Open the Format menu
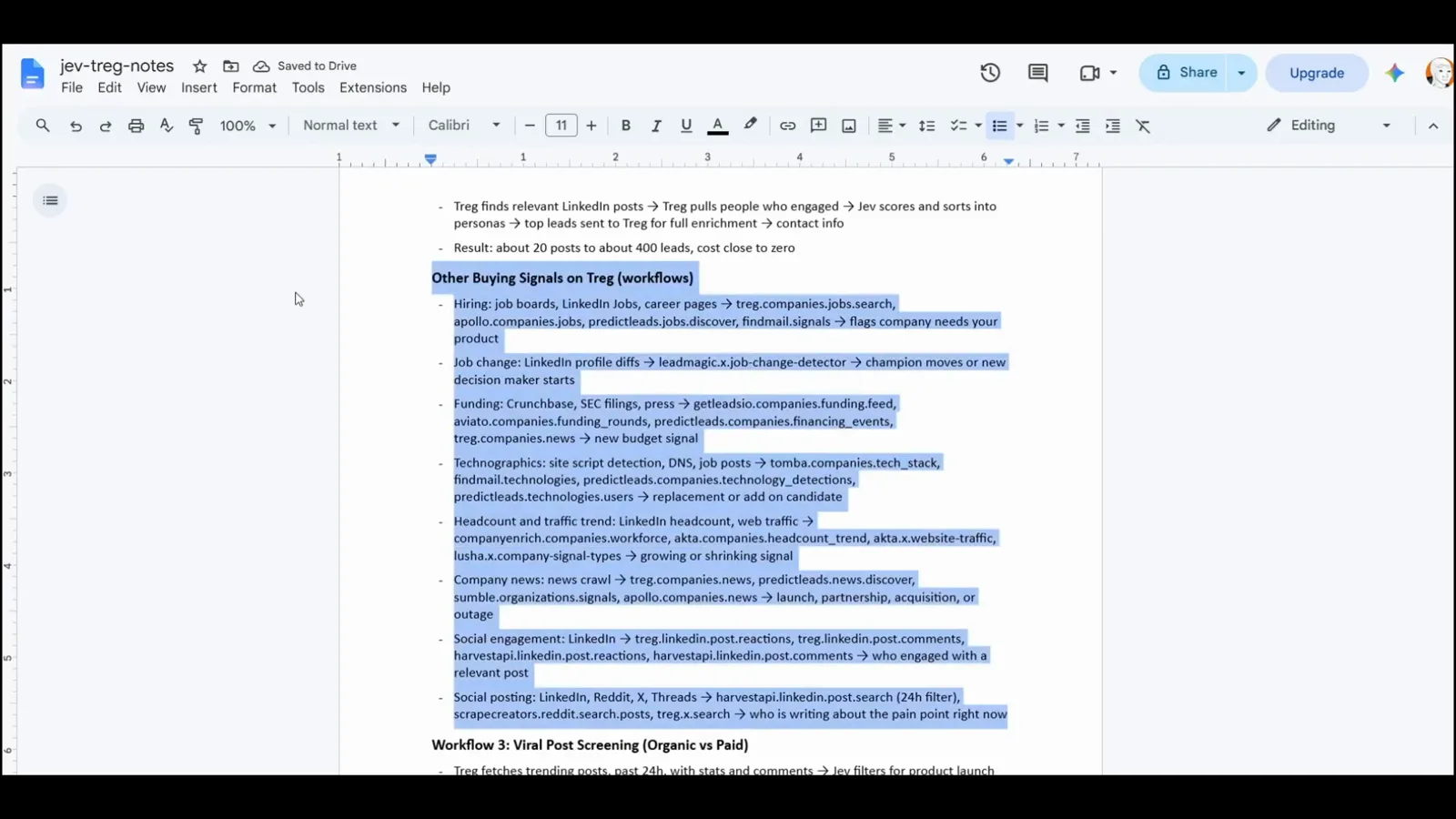Screen dimensions: 1456x819 pos(254,88)
